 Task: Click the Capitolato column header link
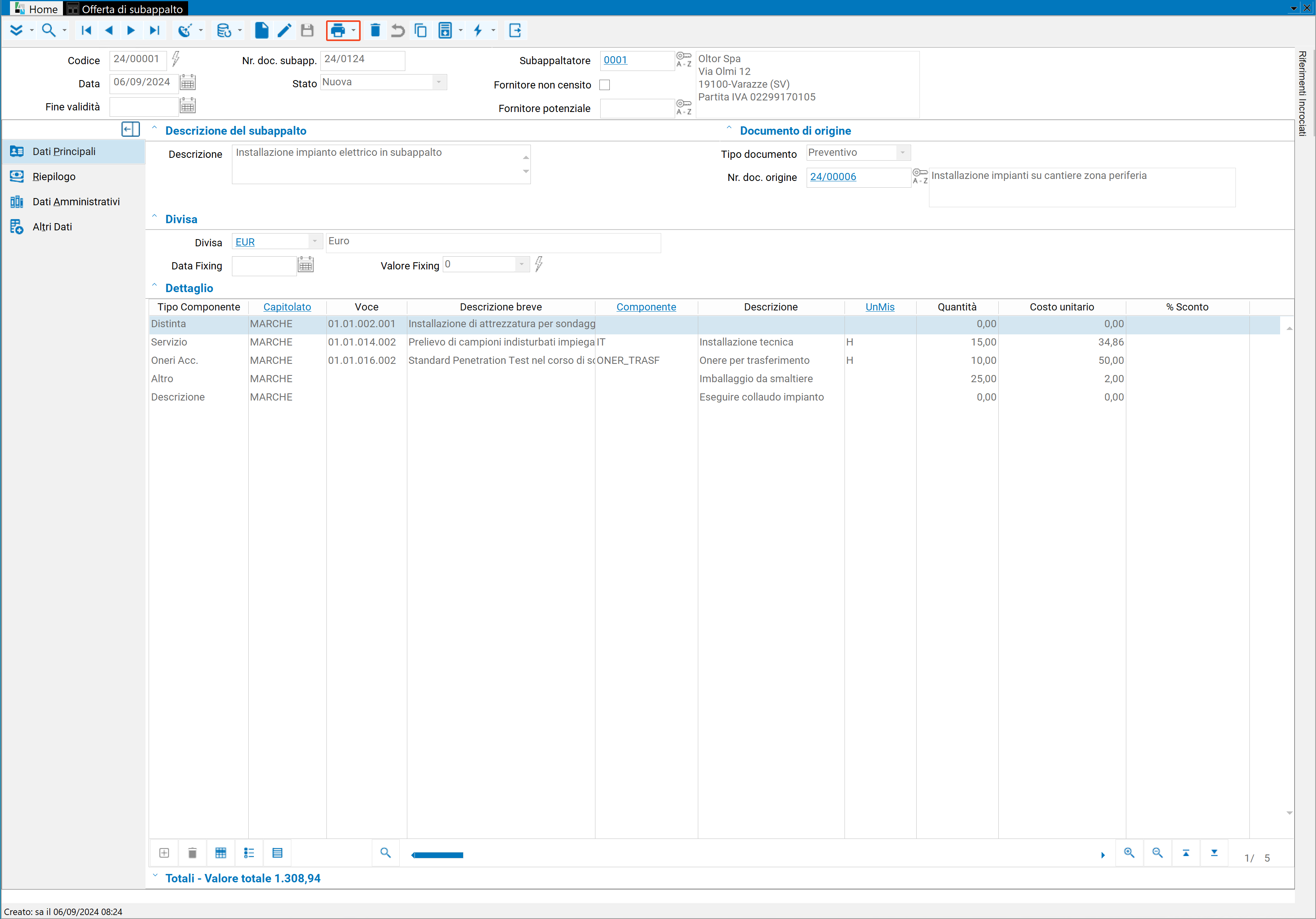[287, 307]
